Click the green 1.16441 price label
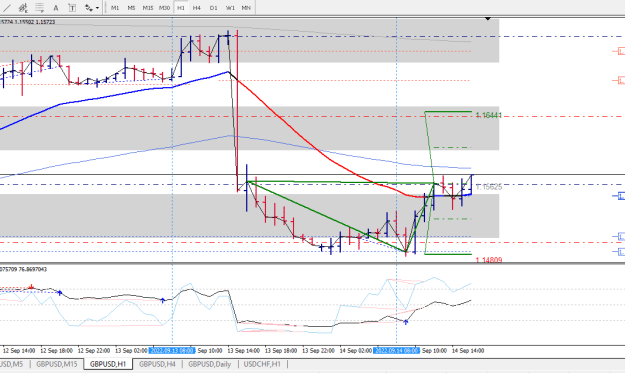Image resolution: width=625 pixels, height=373 pixels. [x=488, y=115]
